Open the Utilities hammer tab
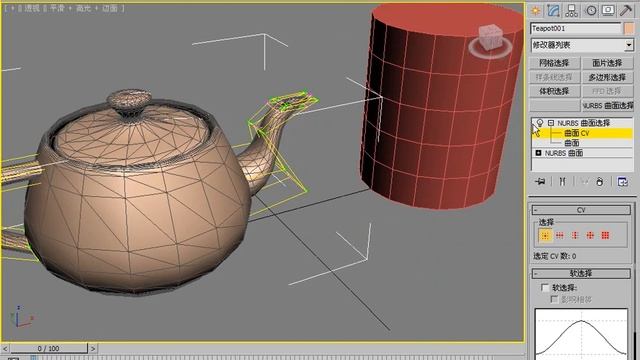 (626, 11)
